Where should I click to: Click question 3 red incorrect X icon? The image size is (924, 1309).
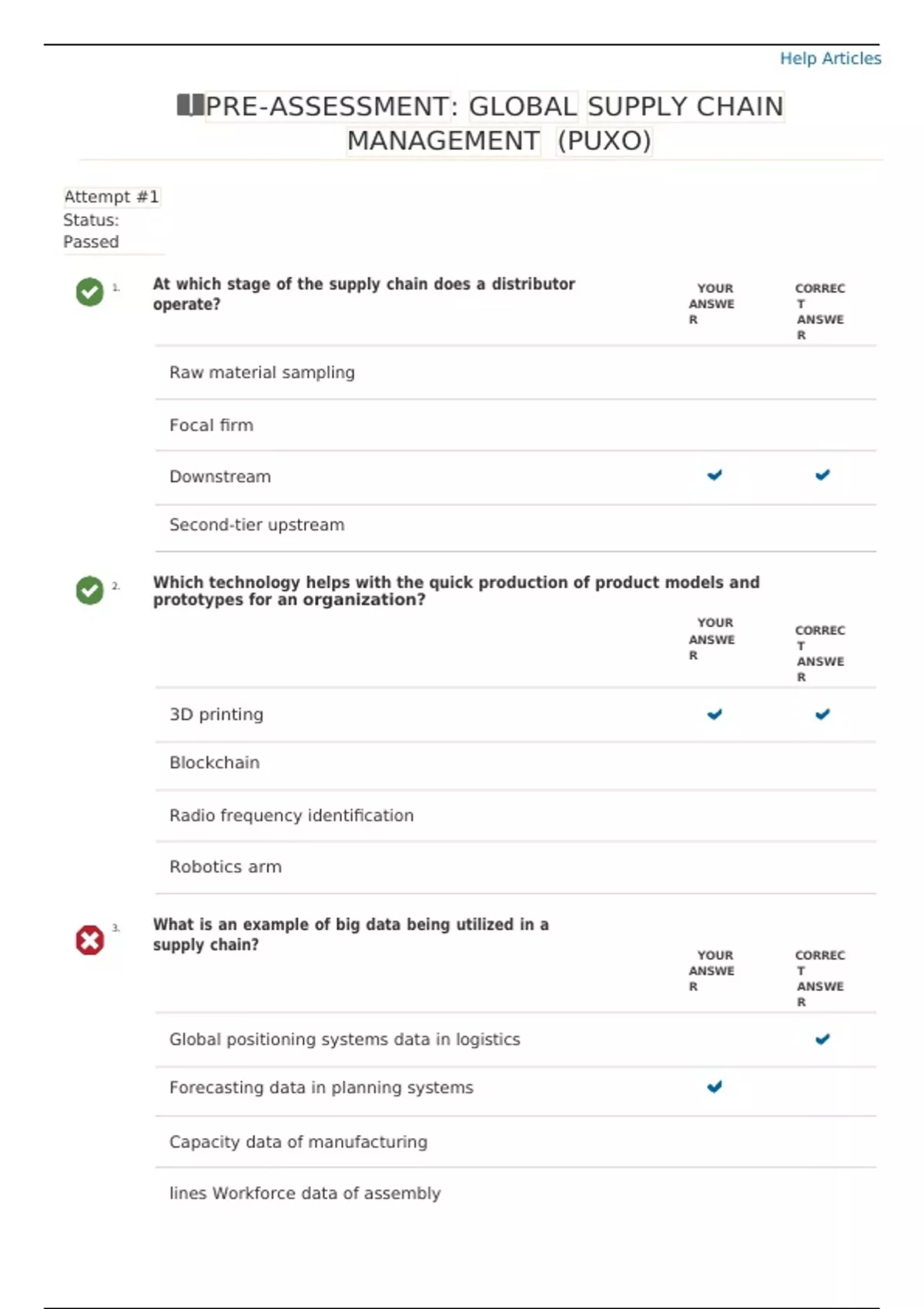click(89, 940)
